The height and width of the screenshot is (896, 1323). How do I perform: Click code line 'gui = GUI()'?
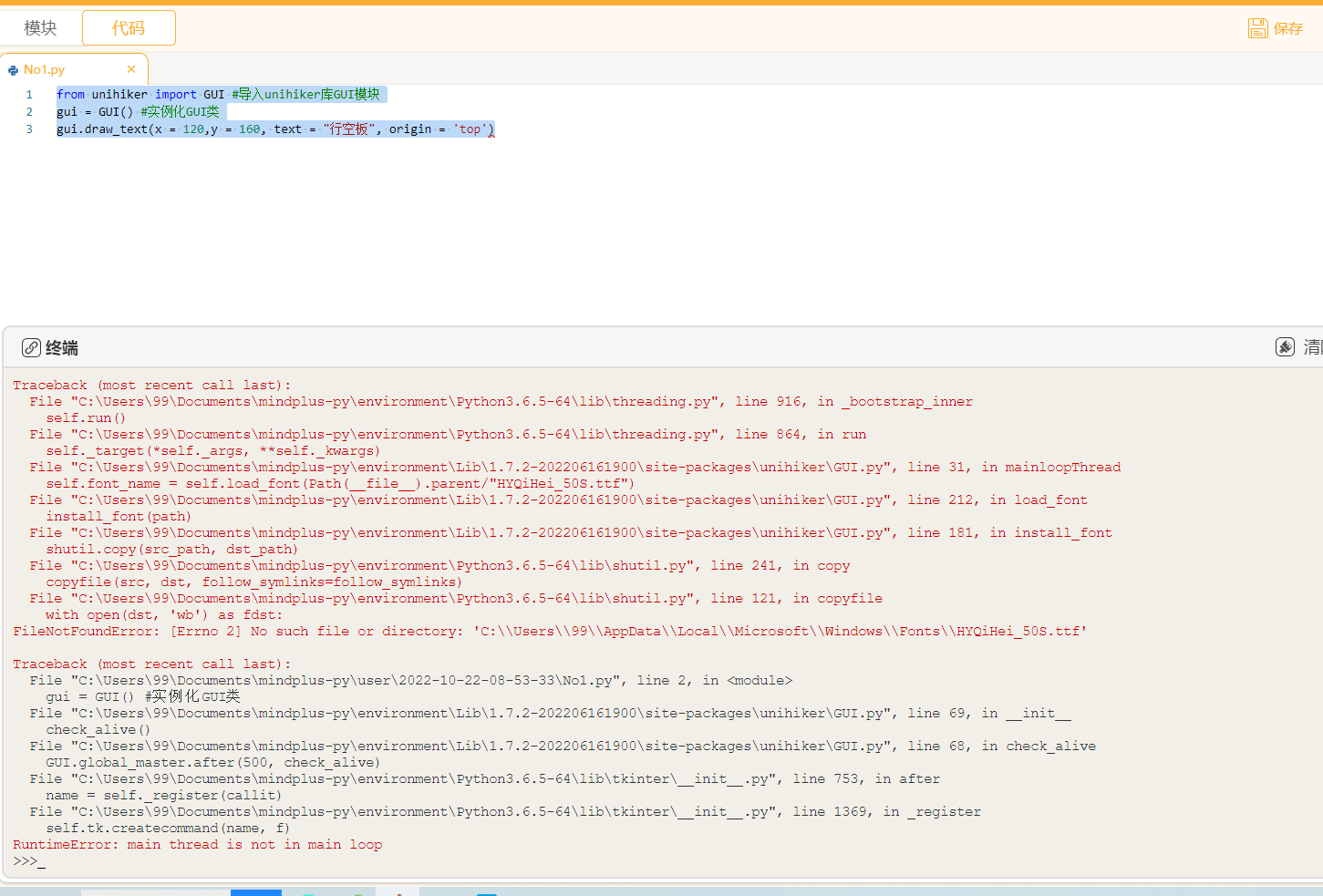(140, 111)
